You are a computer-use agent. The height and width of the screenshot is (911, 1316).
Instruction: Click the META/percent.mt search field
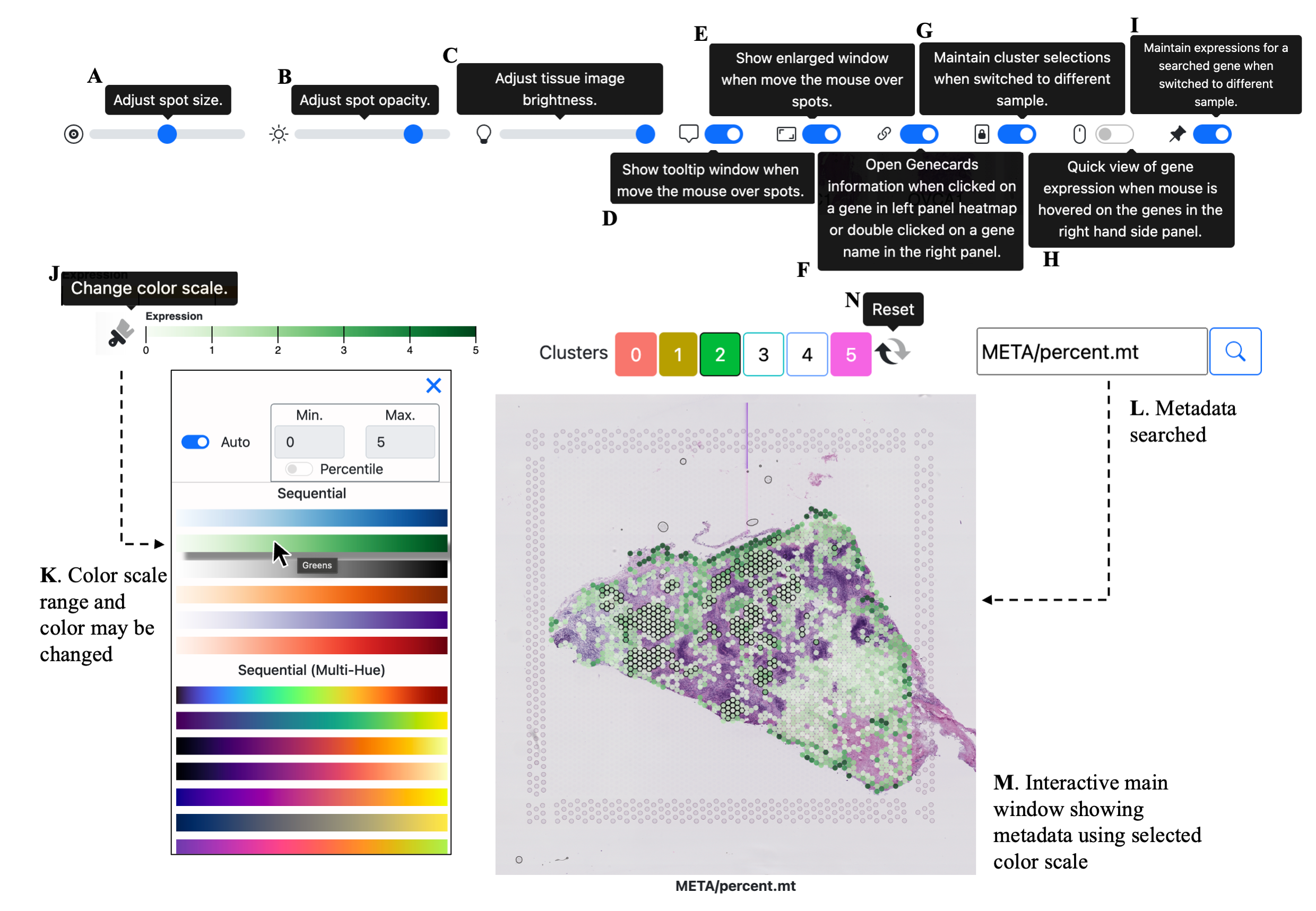tap(1091, 352)
